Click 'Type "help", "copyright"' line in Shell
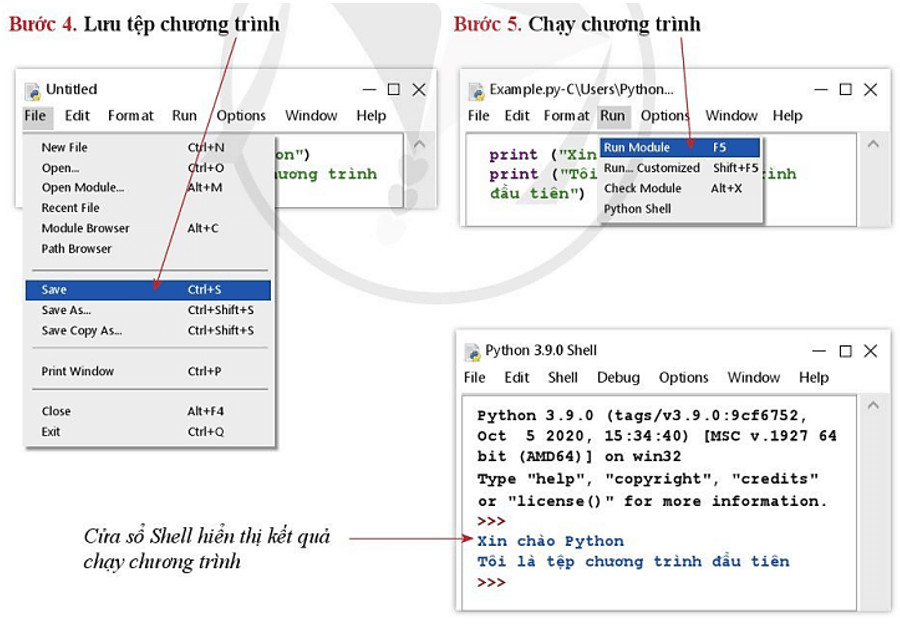Image resolution: width=900 pixels, height=624 pixels. (x=648, y=479)
